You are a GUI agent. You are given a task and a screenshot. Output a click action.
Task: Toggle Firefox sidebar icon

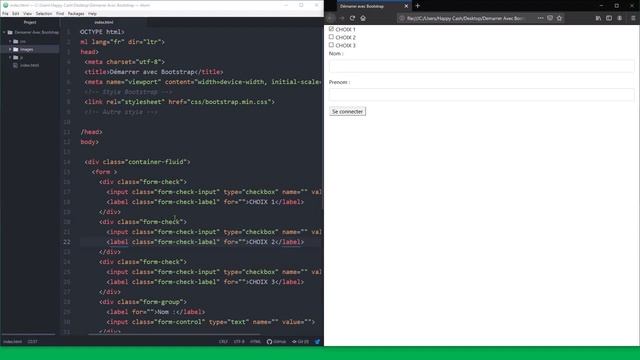[x=609, y=18]
